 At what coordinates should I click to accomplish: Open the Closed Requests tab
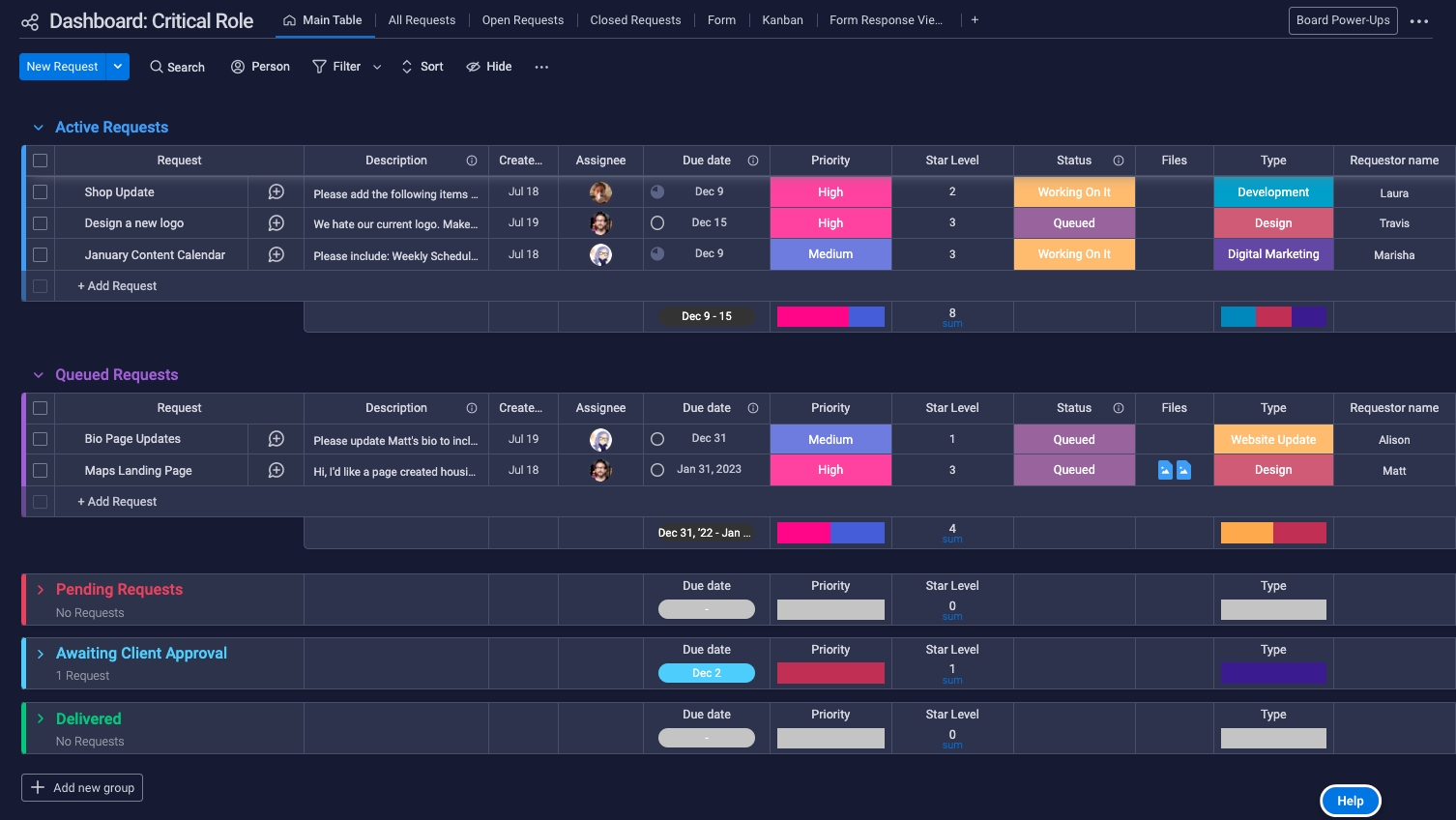click(635, 20)
